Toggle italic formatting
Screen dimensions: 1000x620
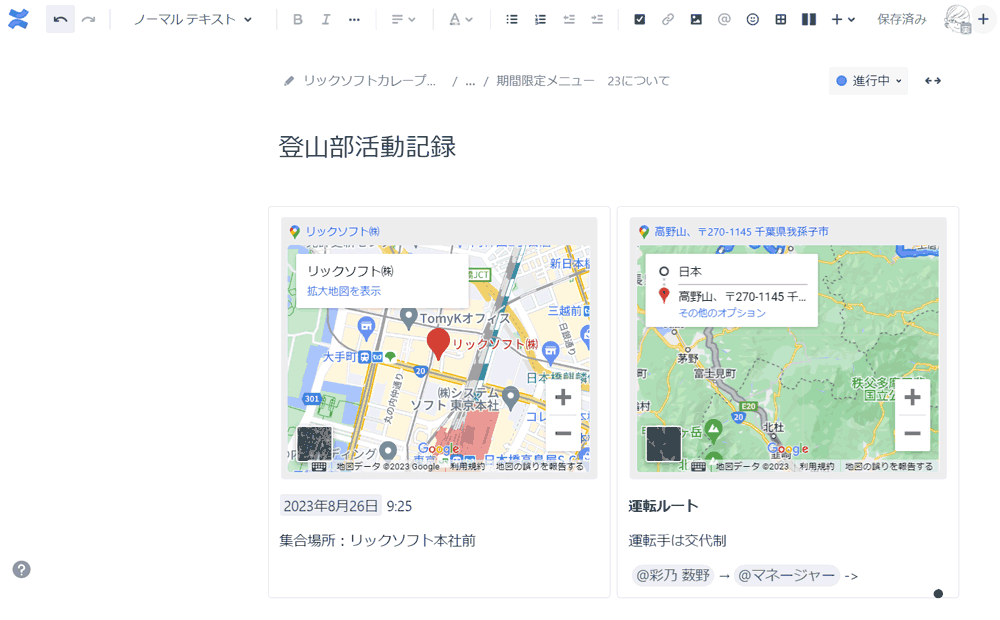point(326,20)
